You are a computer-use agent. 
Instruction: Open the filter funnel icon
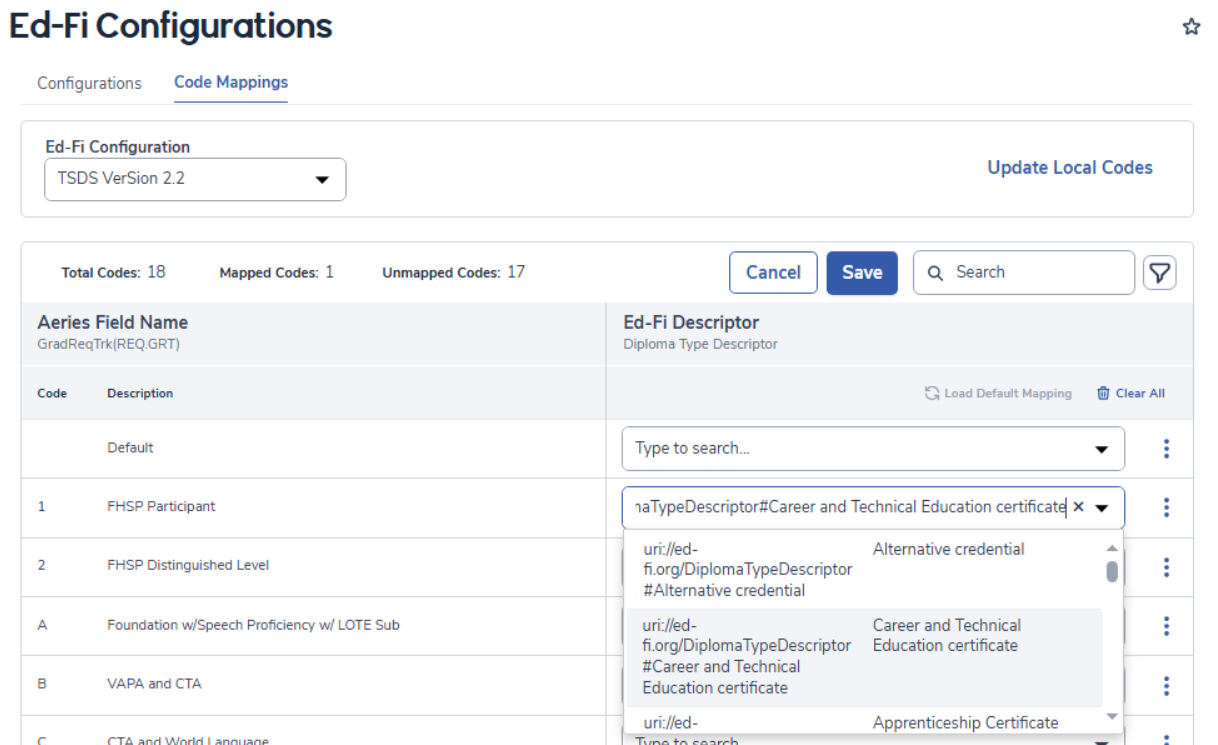pos(1159,272)
